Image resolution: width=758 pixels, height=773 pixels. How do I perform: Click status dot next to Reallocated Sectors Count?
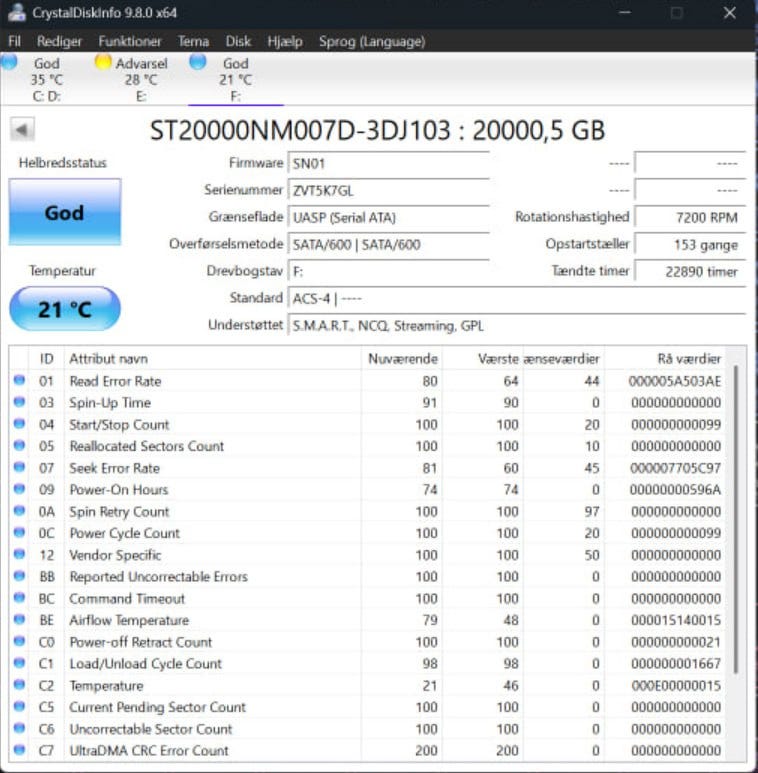pyautogui.click(x=19, y=446)
